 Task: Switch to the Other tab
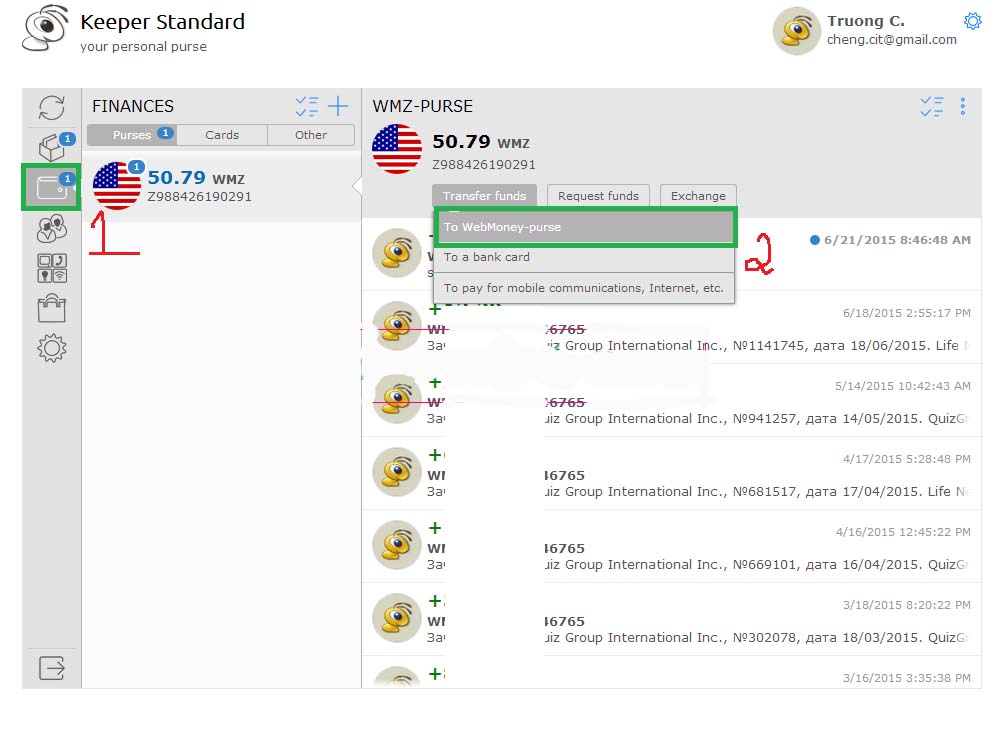311,135
